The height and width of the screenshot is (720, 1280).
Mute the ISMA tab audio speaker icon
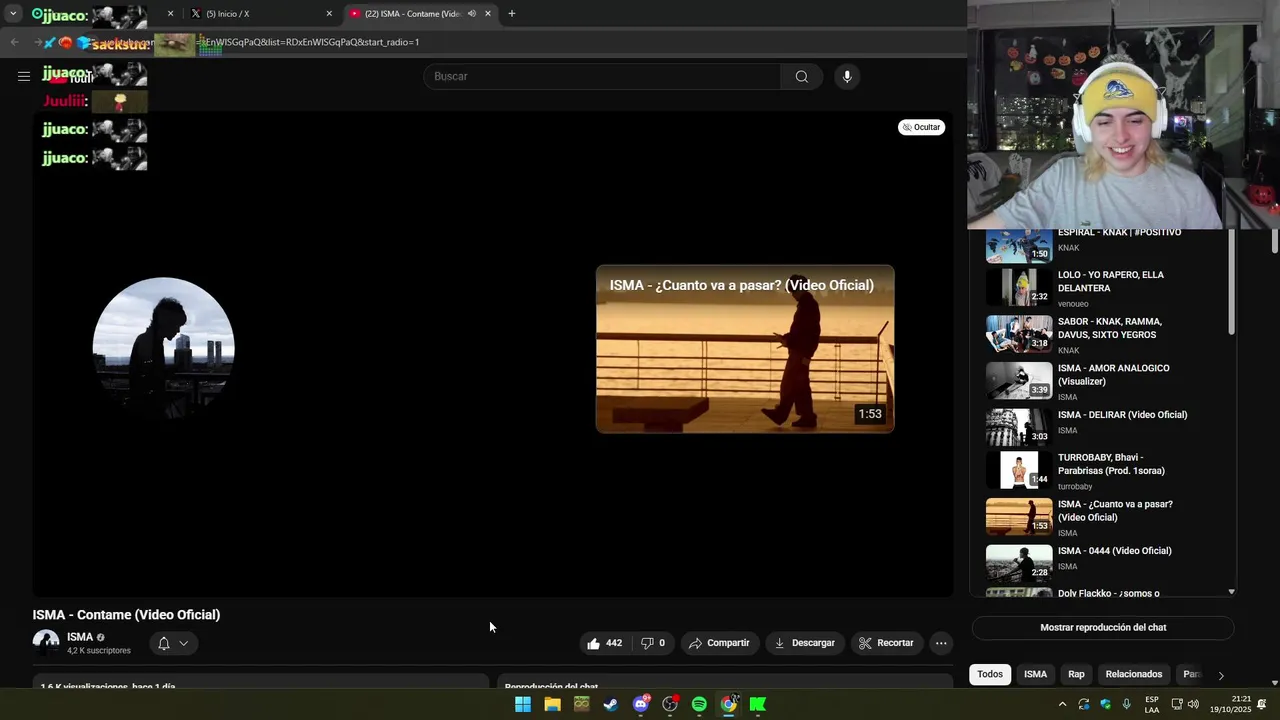point(472,14)
